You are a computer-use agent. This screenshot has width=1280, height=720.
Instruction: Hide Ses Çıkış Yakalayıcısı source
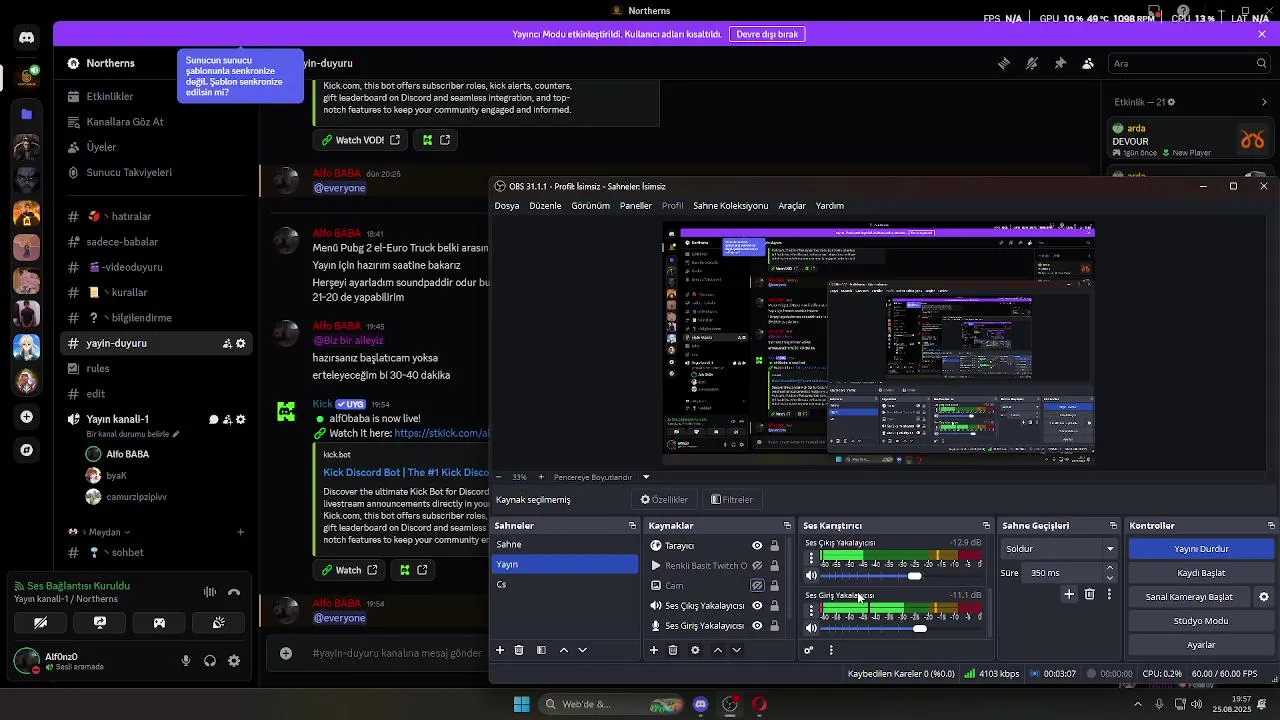pos(757,606)
